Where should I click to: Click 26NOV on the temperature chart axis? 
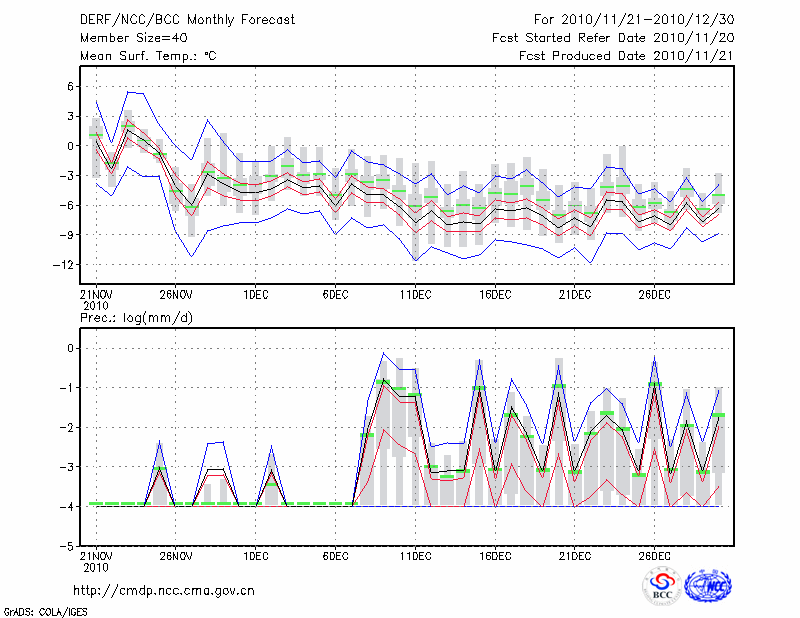coord(175,295)
